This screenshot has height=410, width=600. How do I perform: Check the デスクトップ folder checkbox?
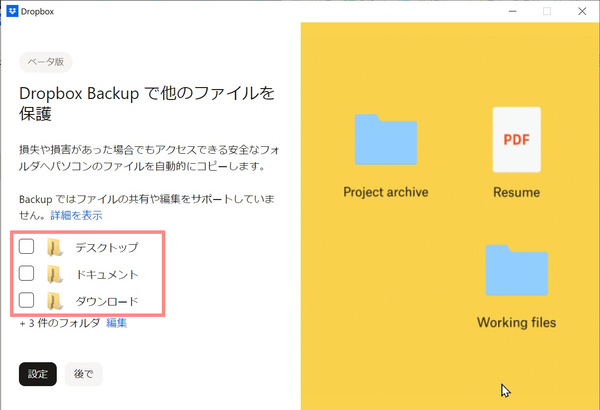click(26, 247)
